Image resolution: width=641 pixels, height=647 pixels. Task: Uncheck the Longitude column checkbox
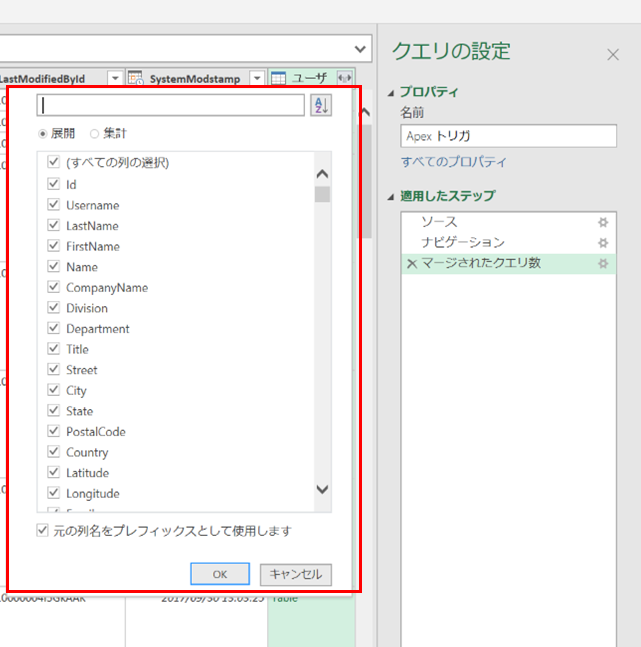[54, 493]
